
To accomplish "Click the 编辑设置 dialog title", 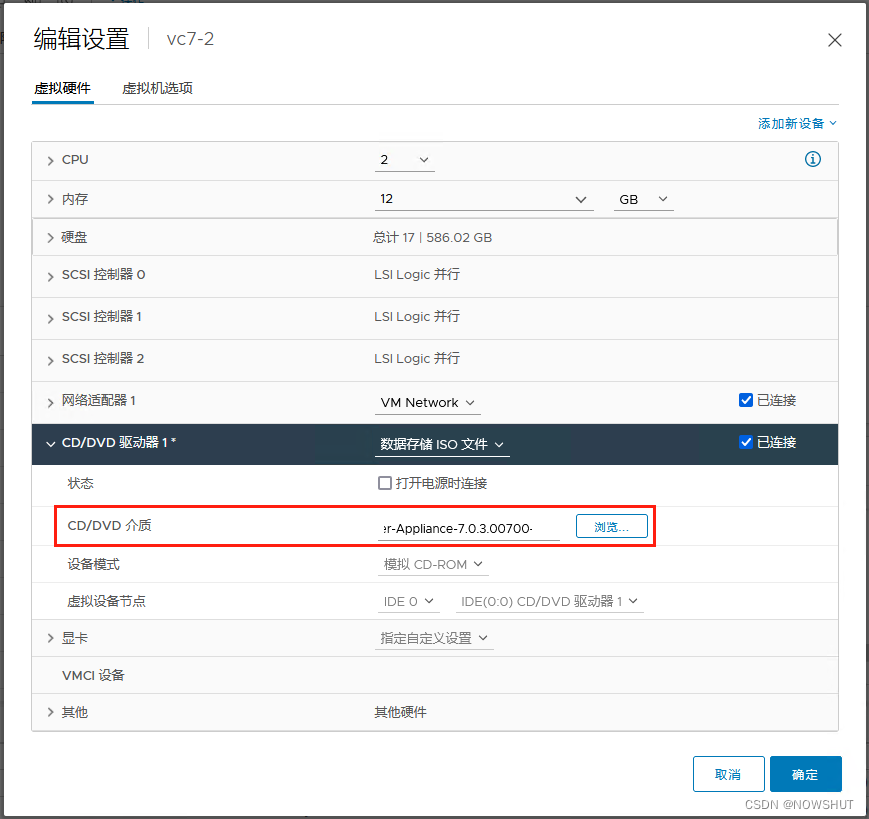I will click(x=81, y=39).
